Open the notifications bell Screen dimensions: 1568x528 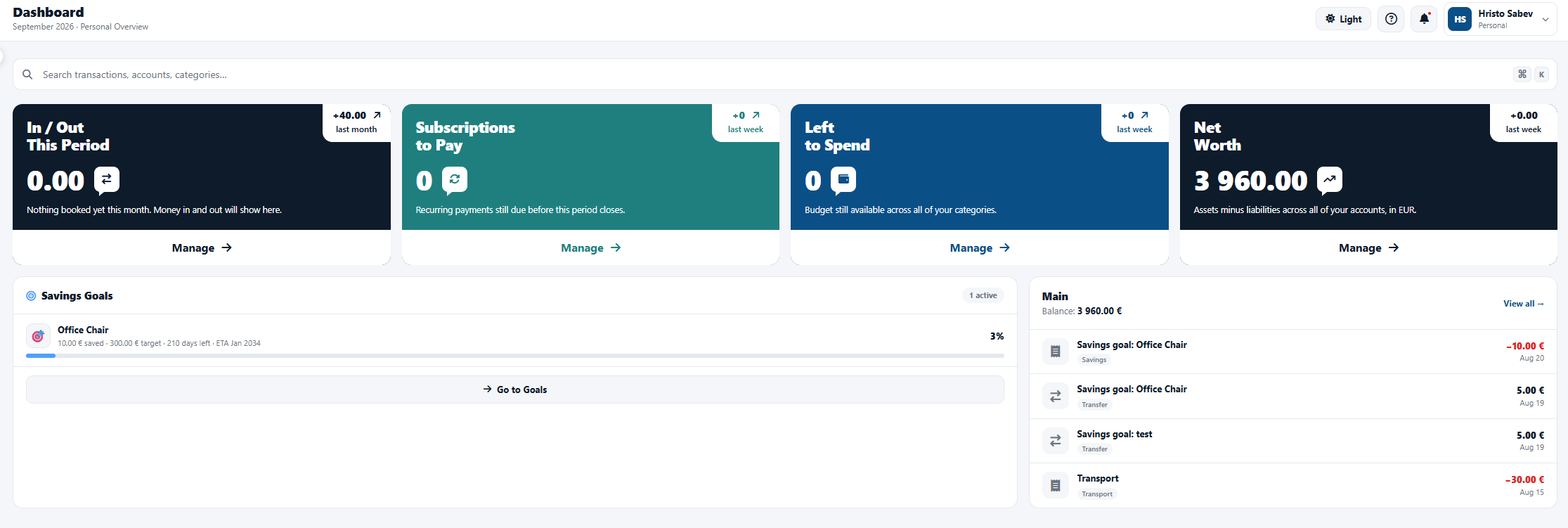1424,19
